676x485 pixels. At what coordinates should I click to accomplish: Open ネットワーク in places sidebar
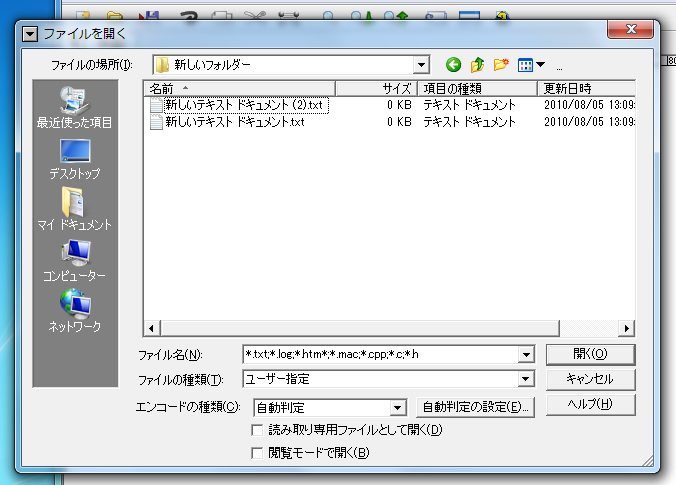[x=74, y=312]
